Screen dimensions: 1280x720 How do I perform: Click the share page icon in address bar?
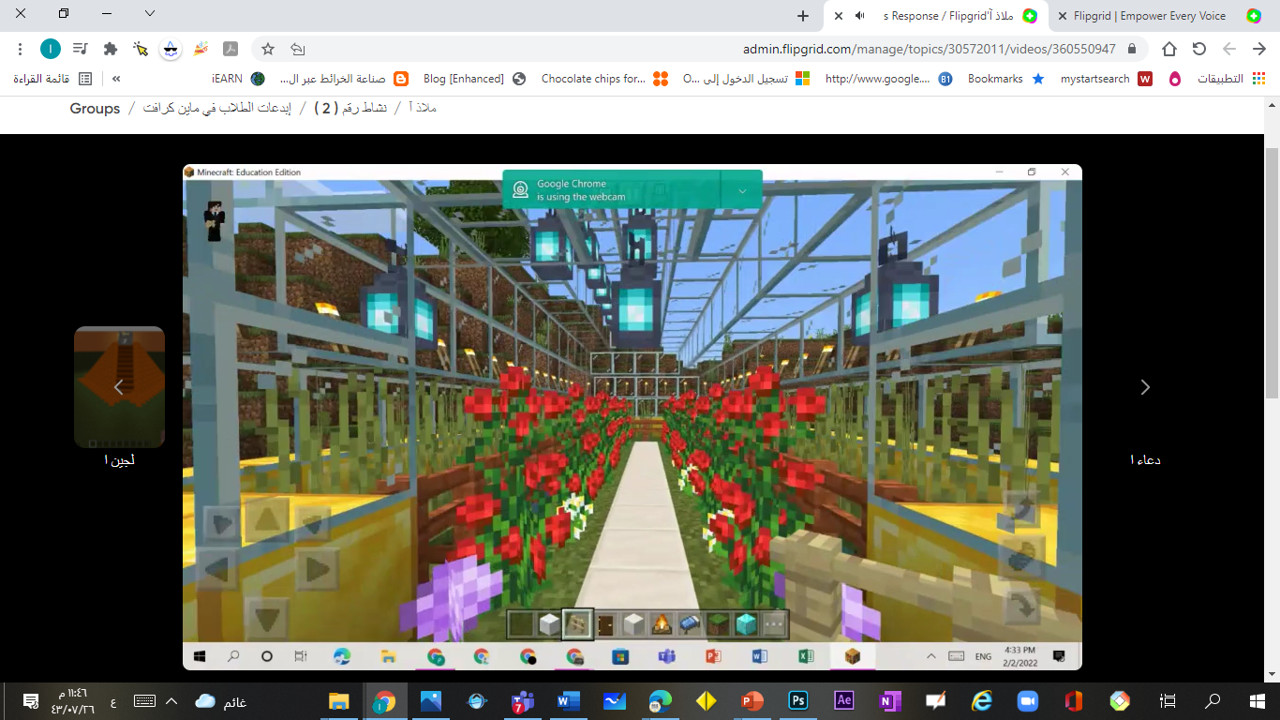coord(297,49)
